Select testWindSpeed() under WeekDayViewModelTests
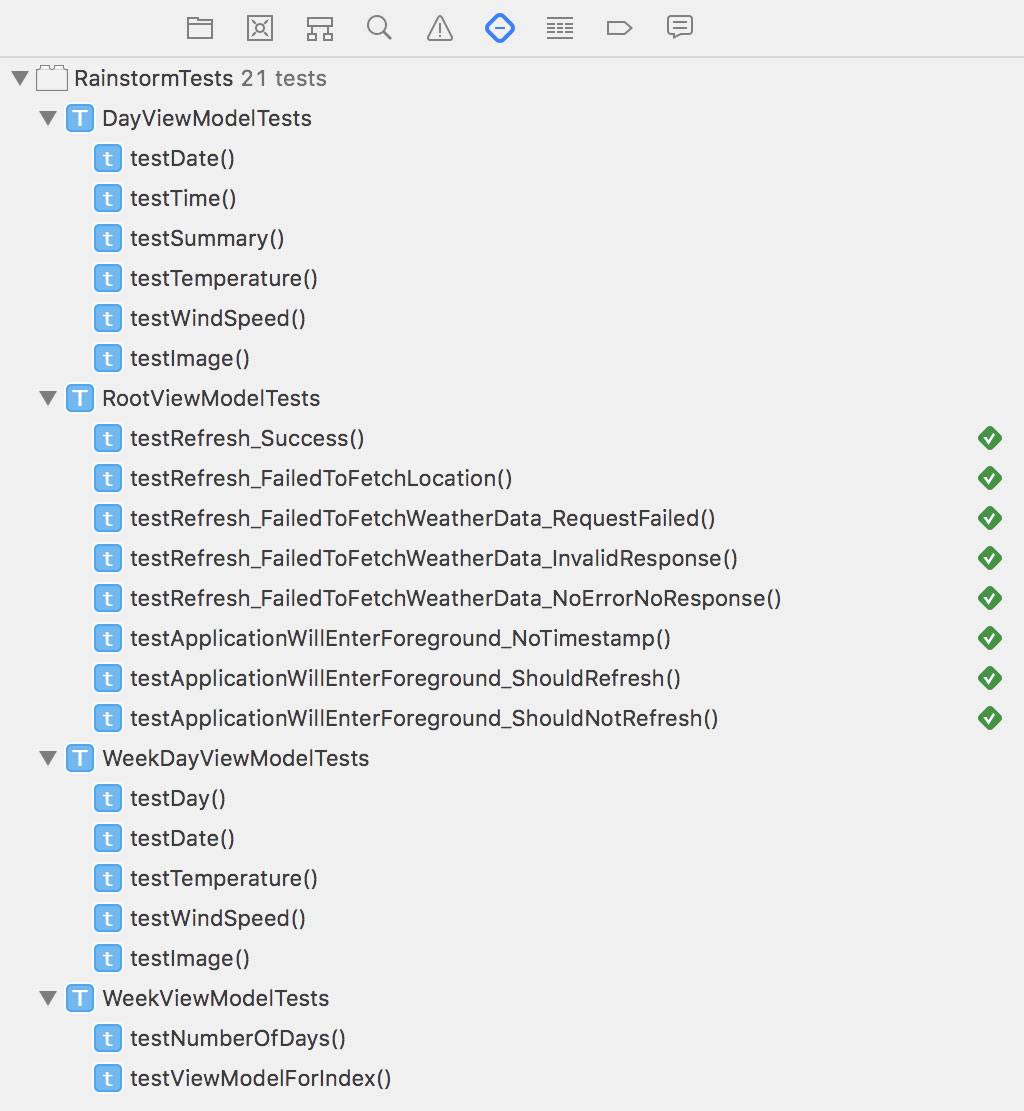Screen dimensions: 1024x1111 point(218,918)
